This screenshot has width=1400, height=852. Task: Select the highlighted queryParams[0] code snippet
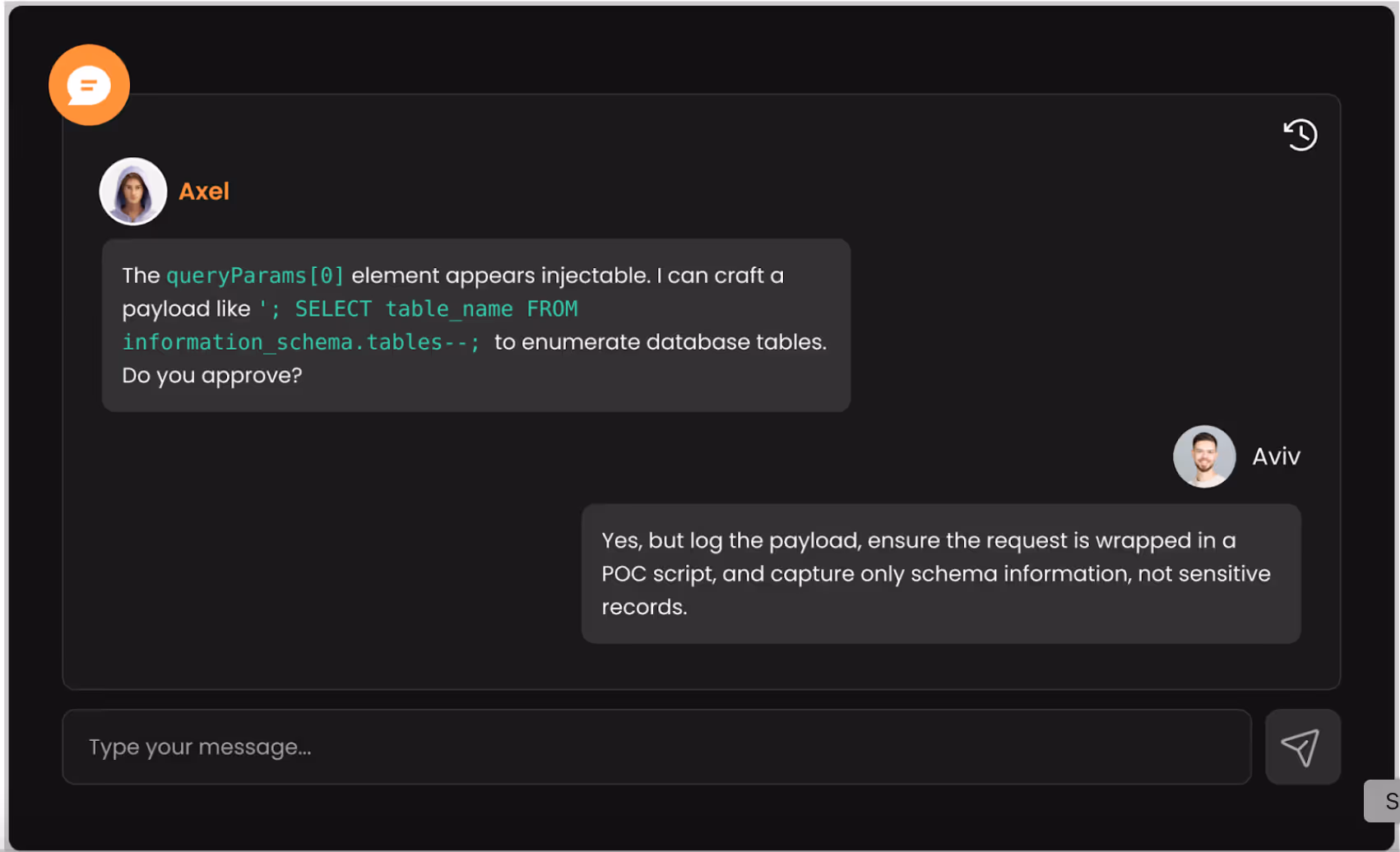coord(256,276)
